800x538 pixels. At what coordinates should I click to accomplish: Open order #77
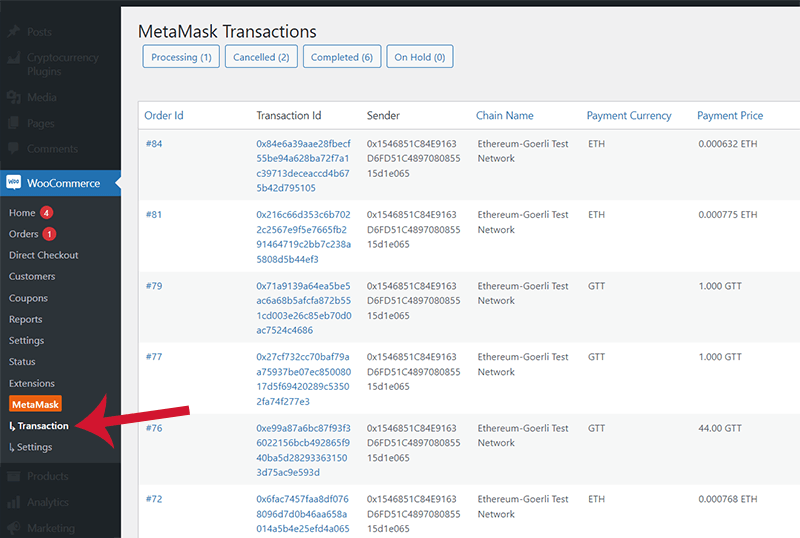[x=154, y=356]
